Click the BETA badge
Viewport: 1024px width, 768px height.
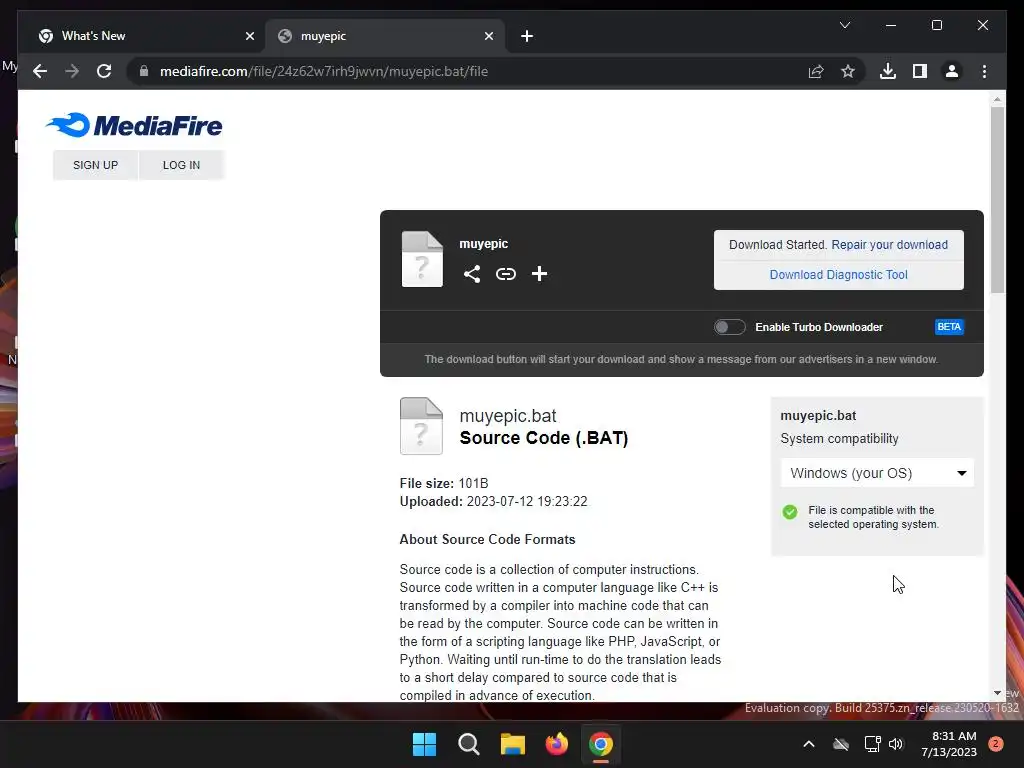[949, 327]
